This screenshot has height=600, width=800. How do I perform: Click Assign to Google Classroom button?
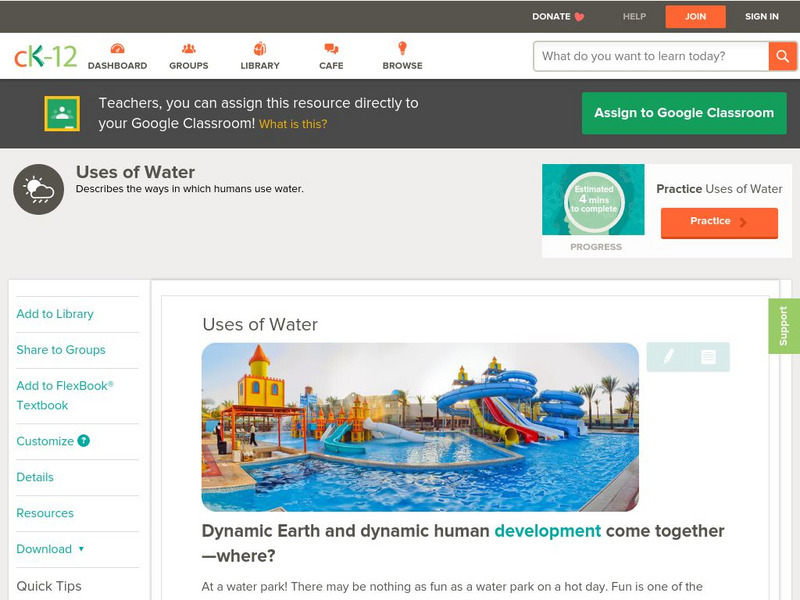pos(684,113)
